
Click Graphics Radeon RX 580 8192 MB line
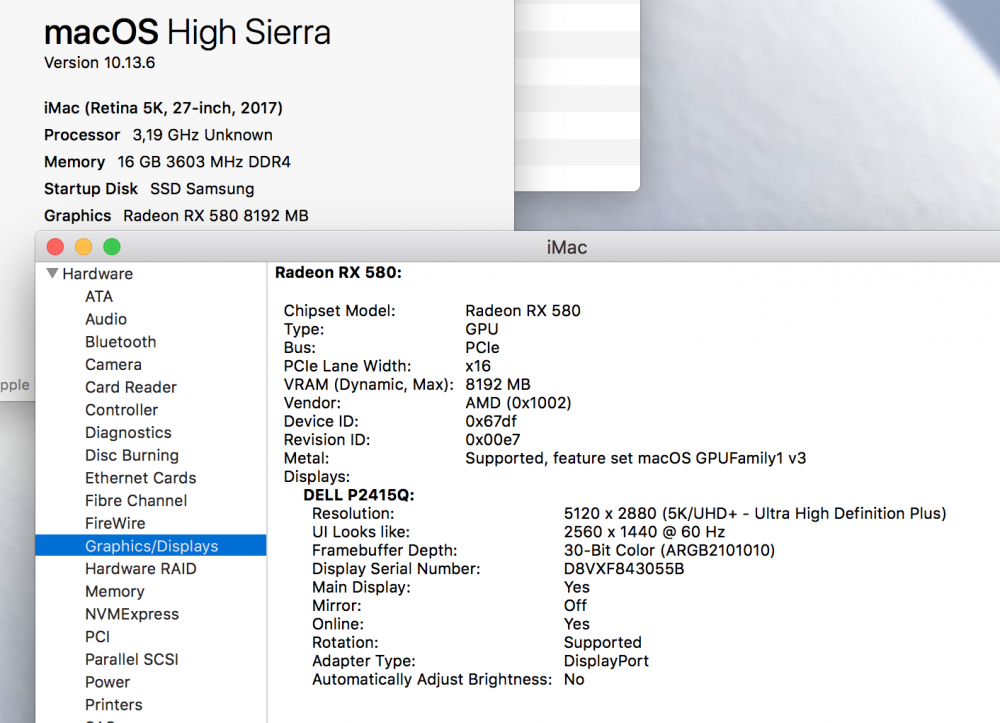click(176, 215)
